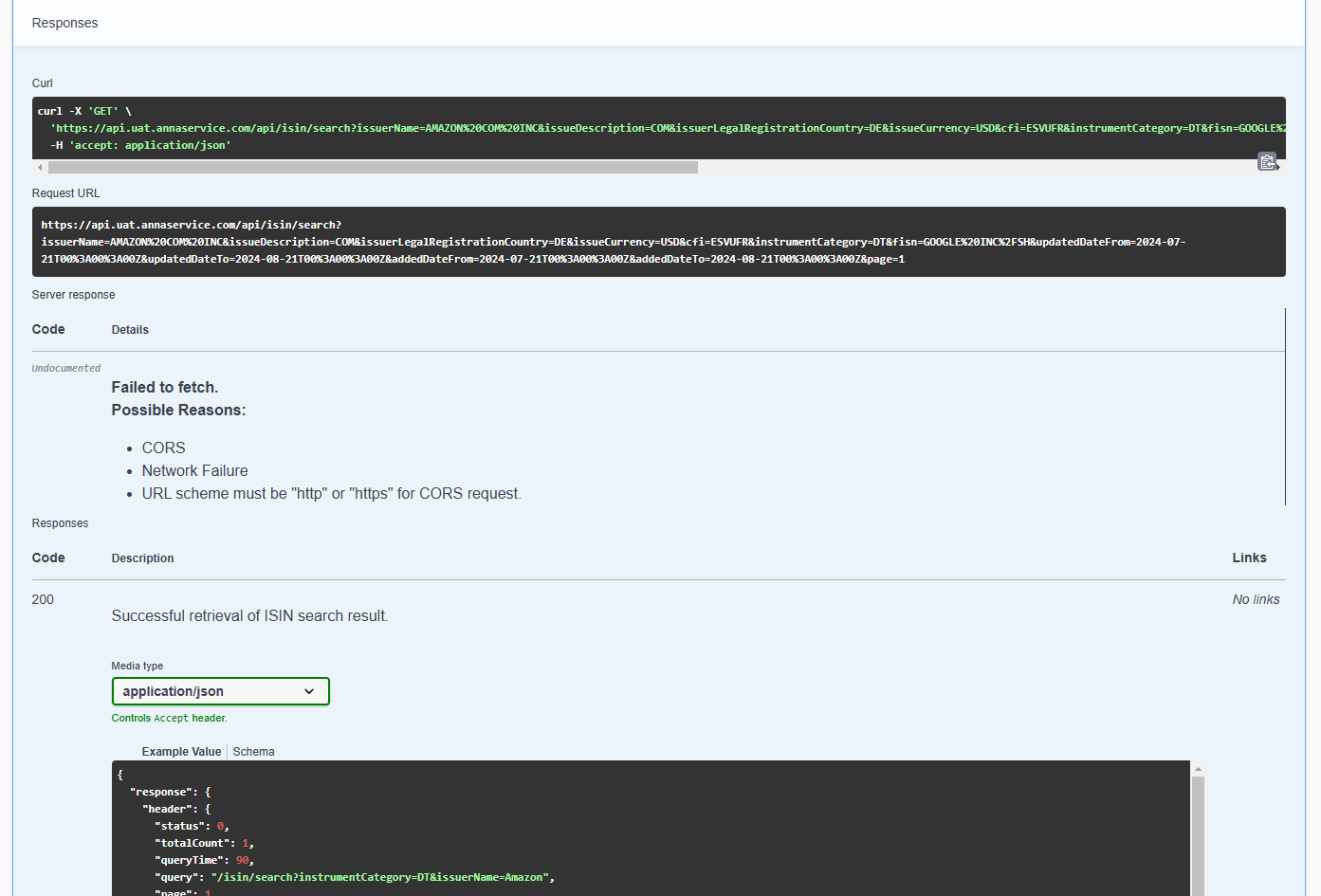This screenshot has width=1321, height=896.
Task: Click the "Possible Reasons:" text
Action: coord(178,410)
